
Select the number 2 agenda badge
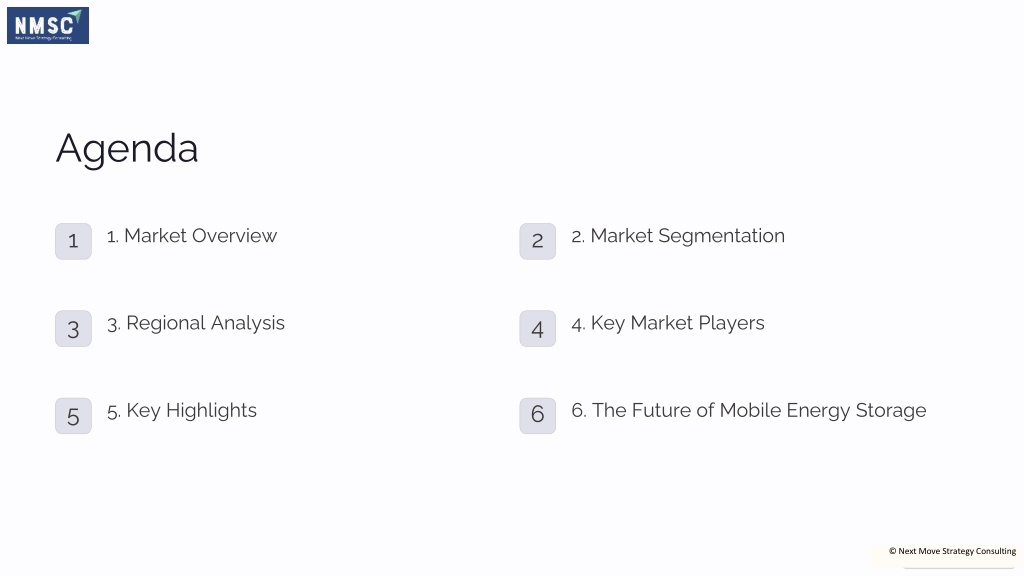(537, 242)
